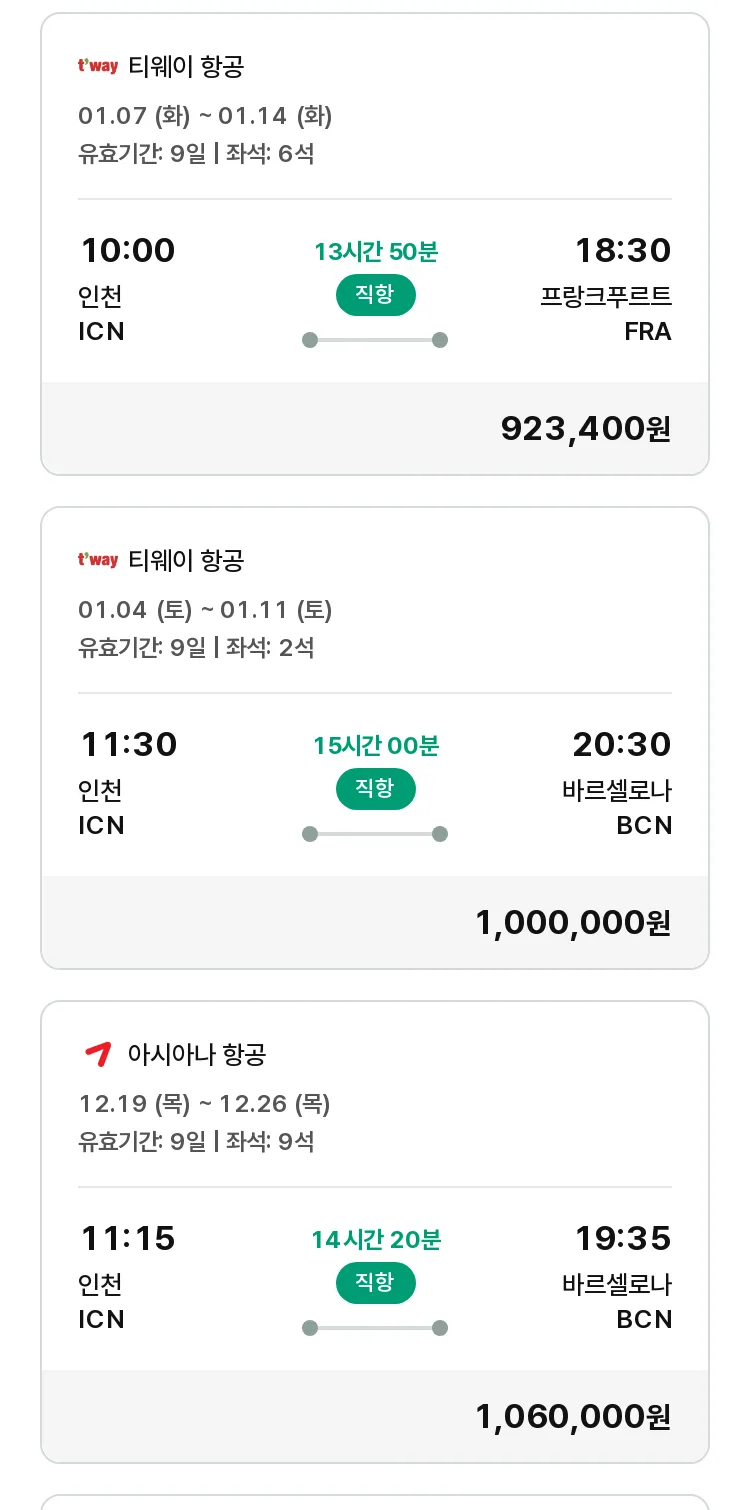The width and height of the screenshot is (750, 1510).
Task: Tap the 직항 badge on the 11:30 departure flight
Action: [375, 789]
